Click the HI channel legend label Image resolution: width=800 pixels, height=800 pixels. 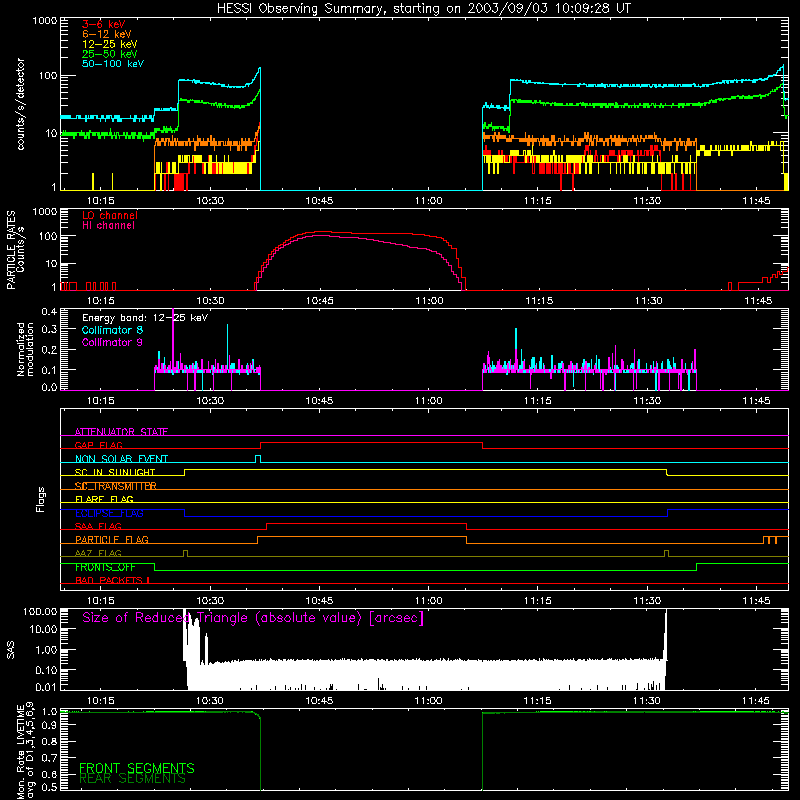109,225
